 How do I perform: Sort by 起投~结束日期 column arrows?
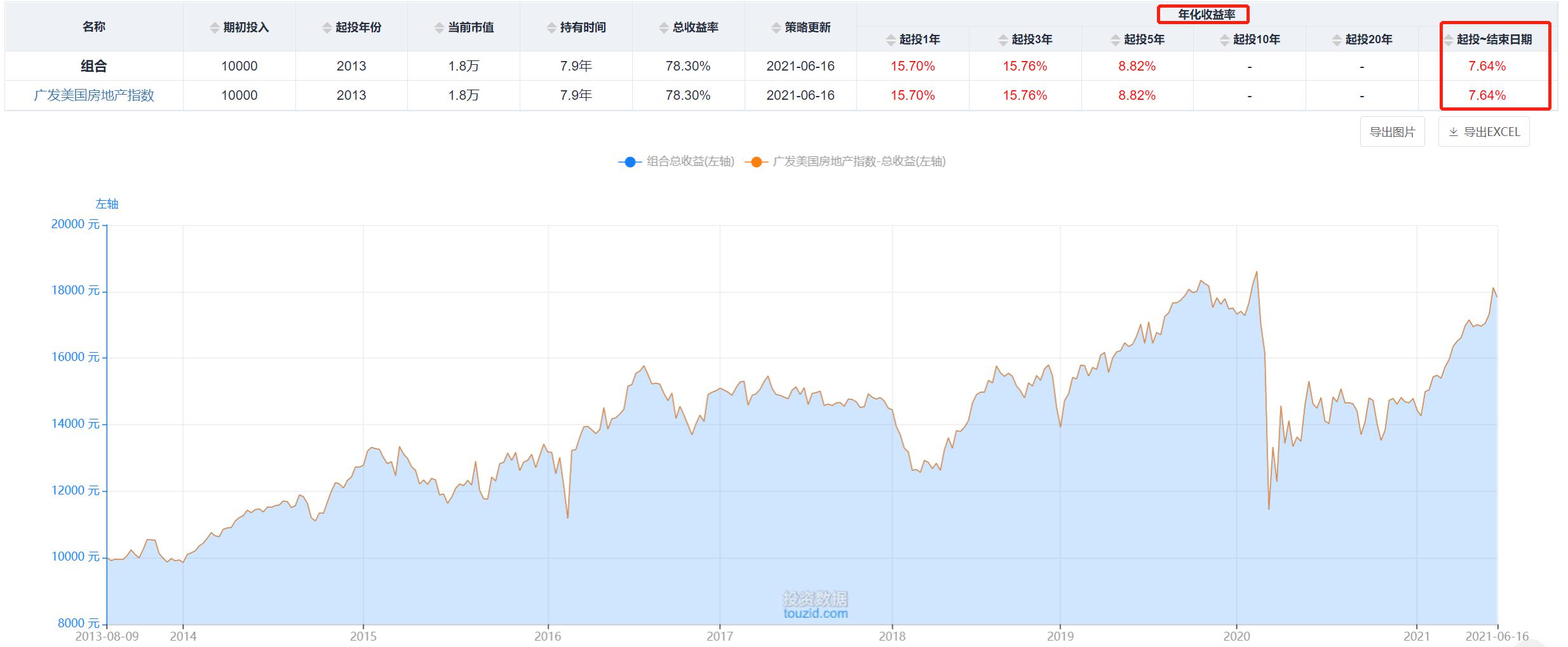coord(1448,40)
